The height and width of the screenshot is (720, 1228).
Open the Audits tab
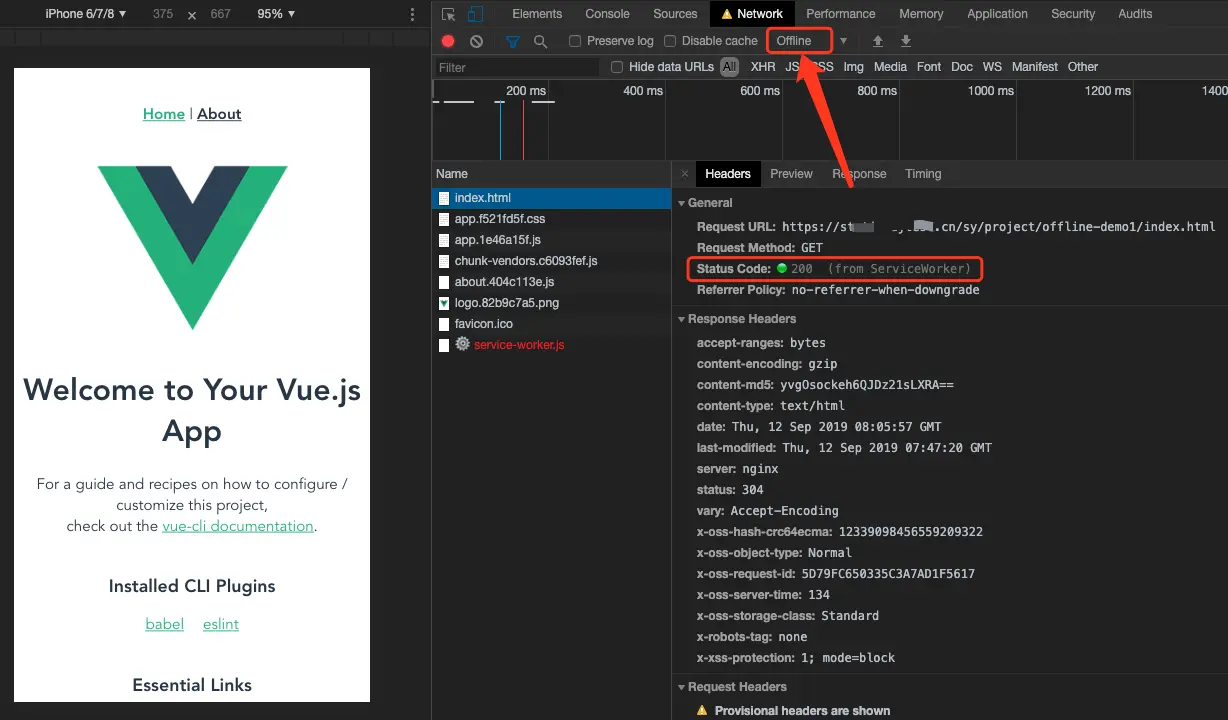click(1135, 14)
